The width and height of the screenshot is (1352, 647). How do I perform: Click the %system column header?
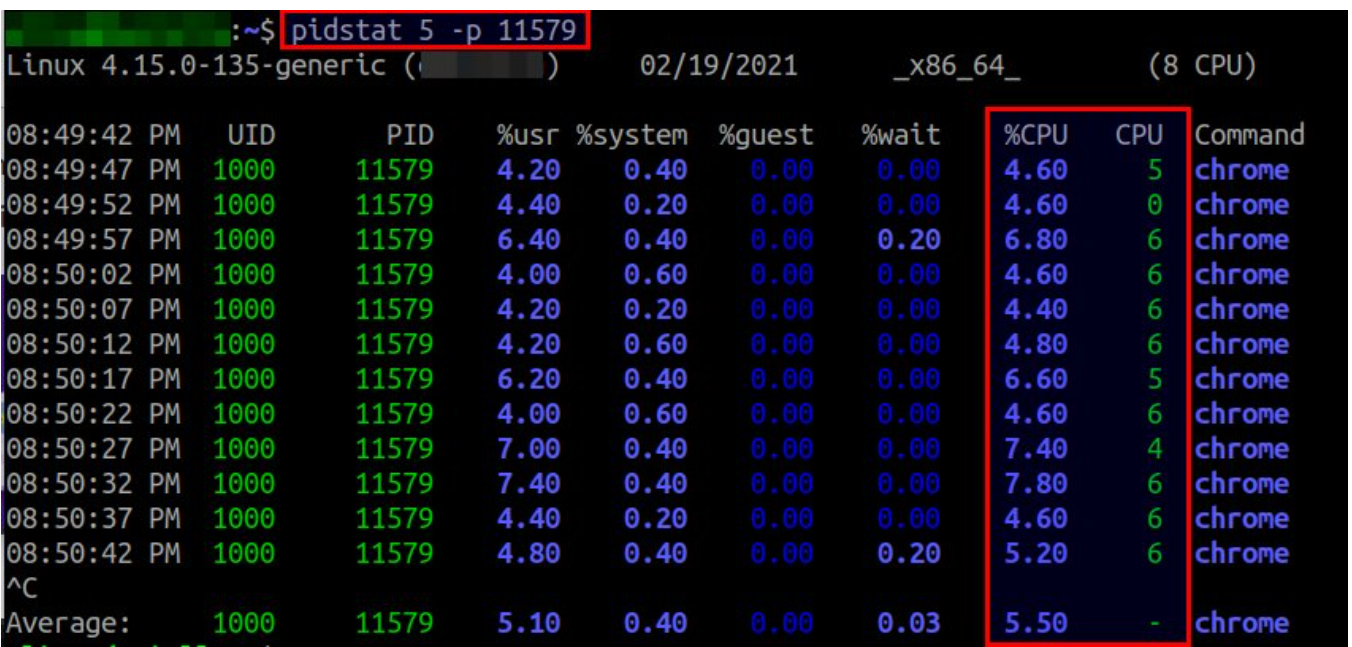(631, 135)
